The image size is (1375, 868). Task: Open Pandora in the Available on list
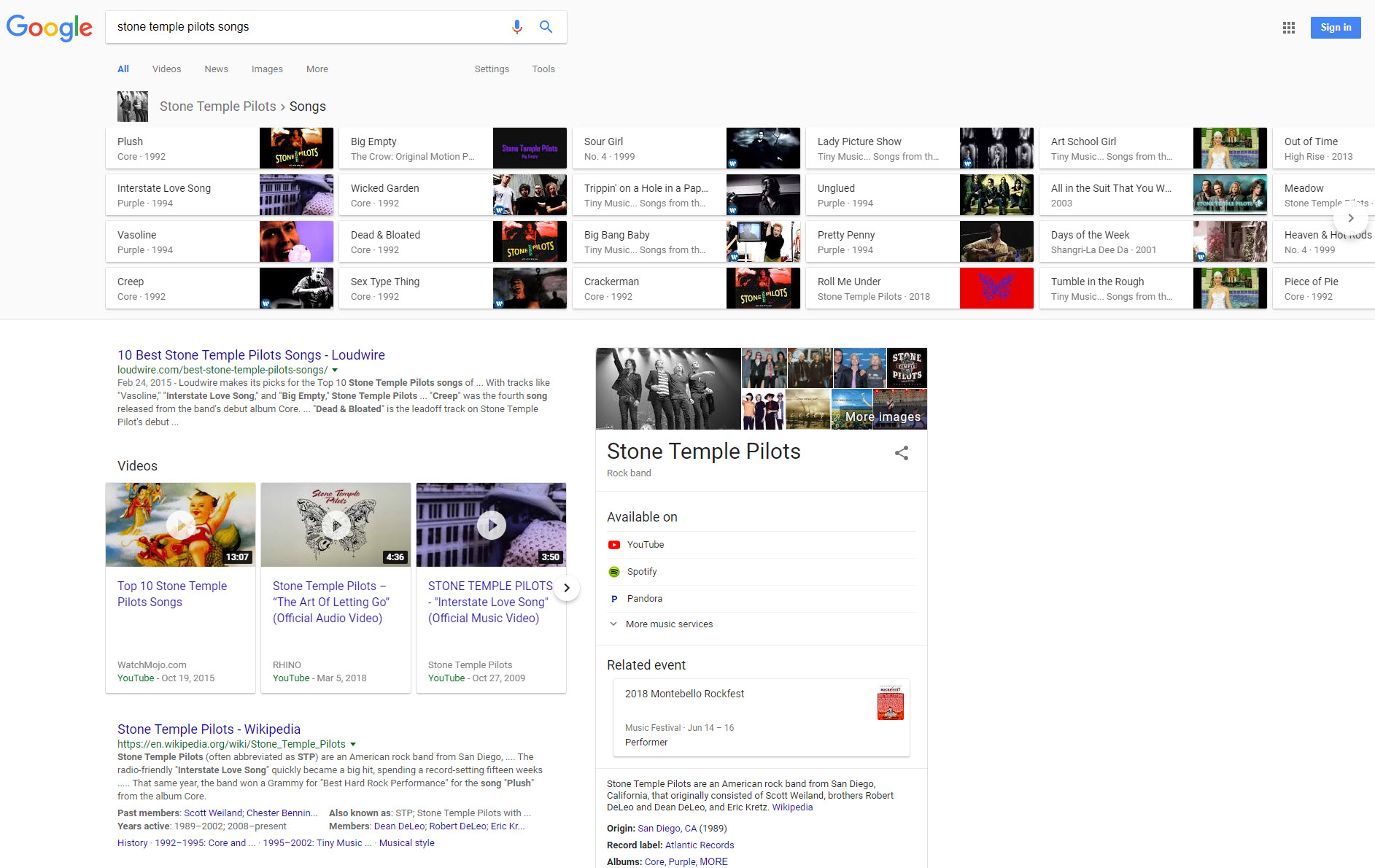tap(644, 599)
